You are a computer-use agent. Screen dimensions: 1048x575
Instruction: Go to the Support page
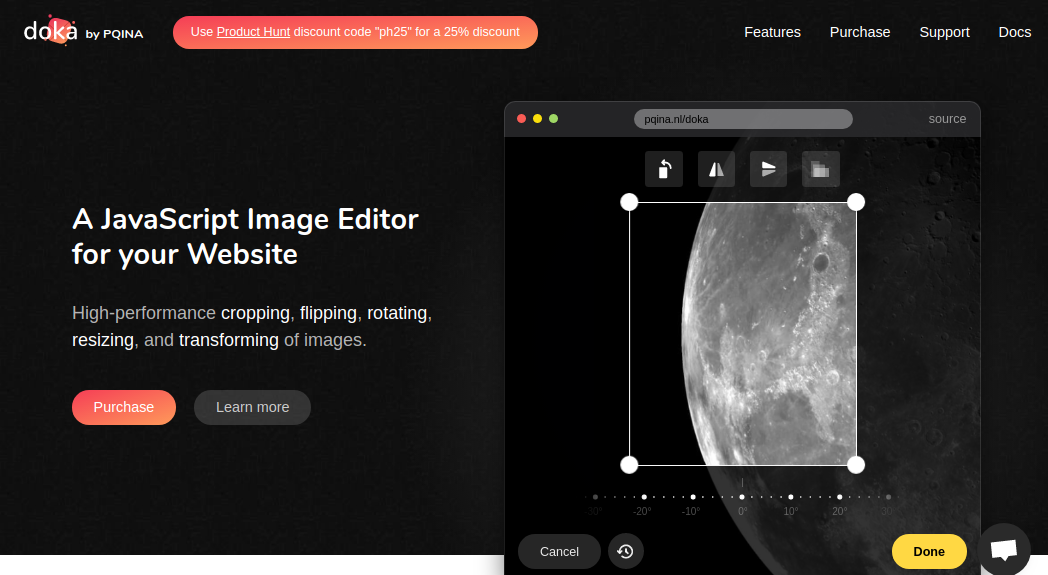tap(944, 32)
